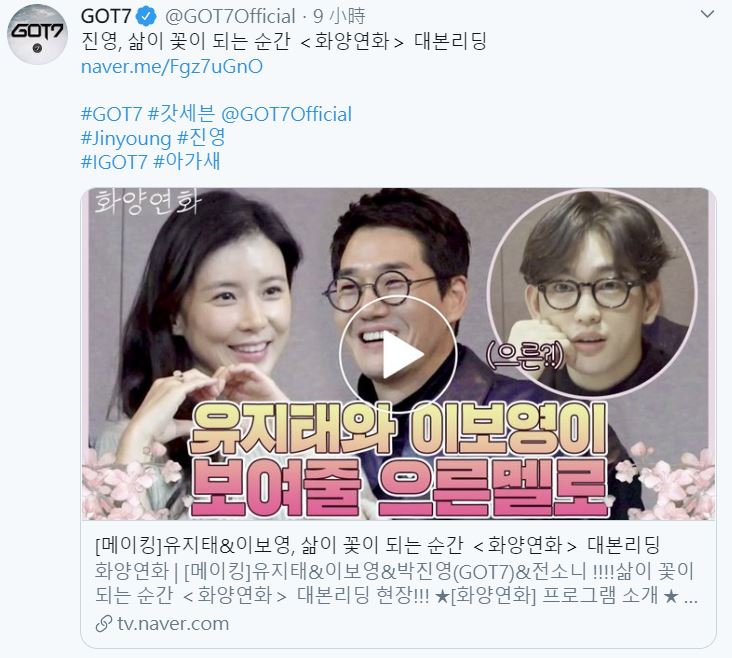732x658 pixels.
Task: Click the link icon beside tv.naver.com
Action: pos(104,623)
